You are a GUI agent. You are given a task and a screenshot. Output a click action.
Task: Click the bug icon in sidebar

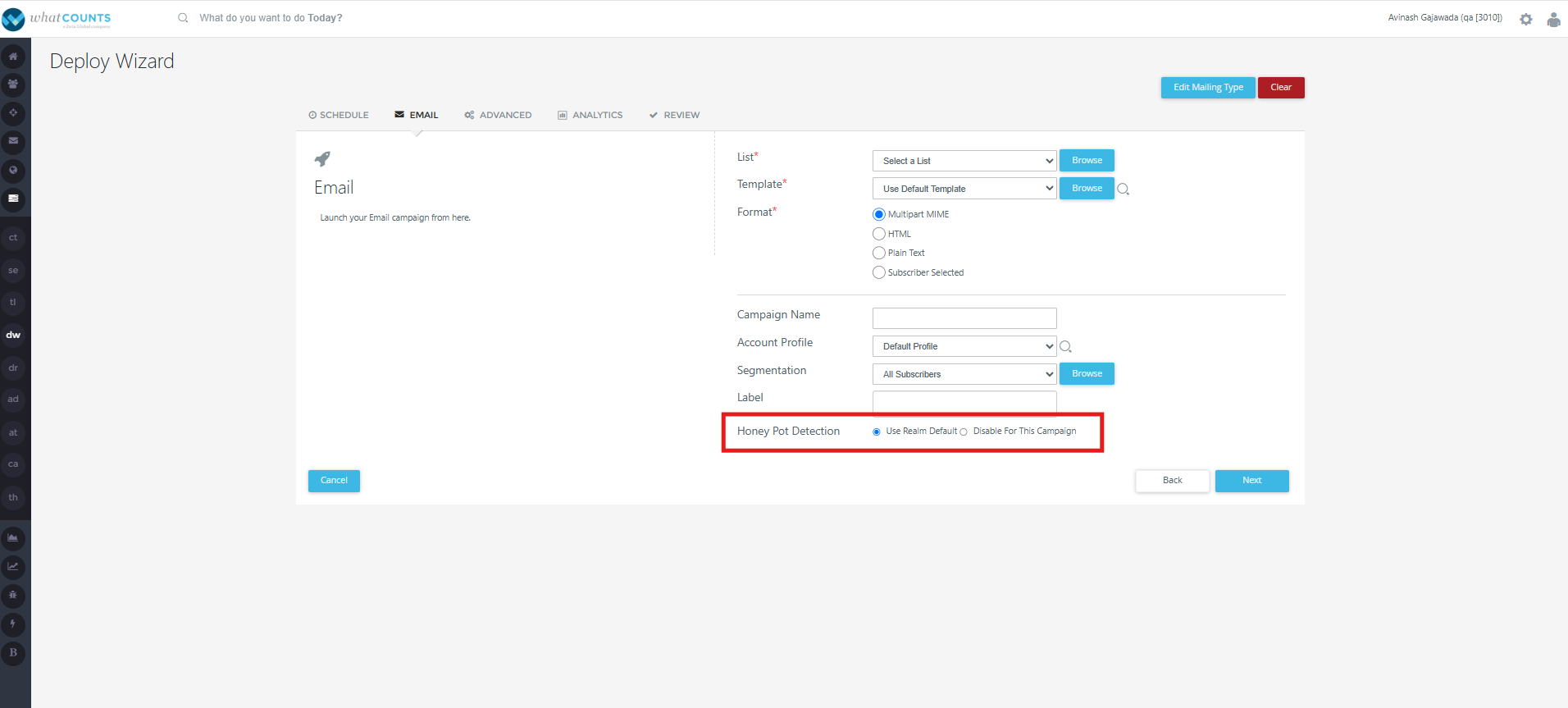click(13, 596)
